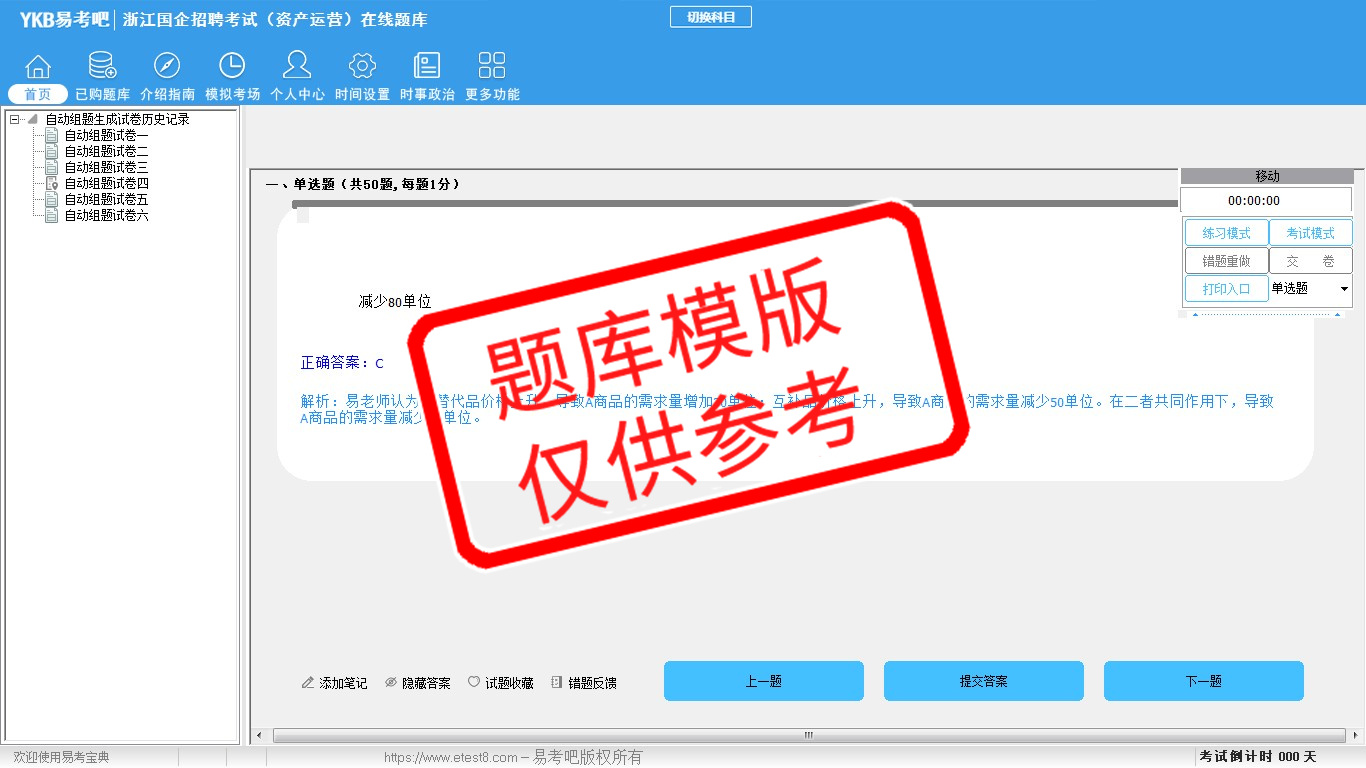This screenshot has width=1366, height=768.
Task: Open 介绍指南 compass icon
Action: coord(167,67)
